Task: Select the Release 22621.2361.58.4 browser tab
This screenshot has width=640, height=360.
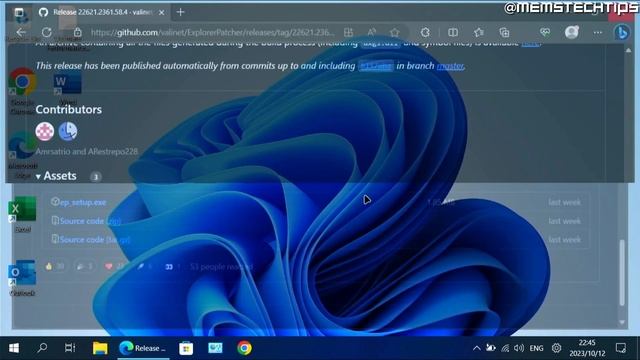Action: click(x=102, y=12)
